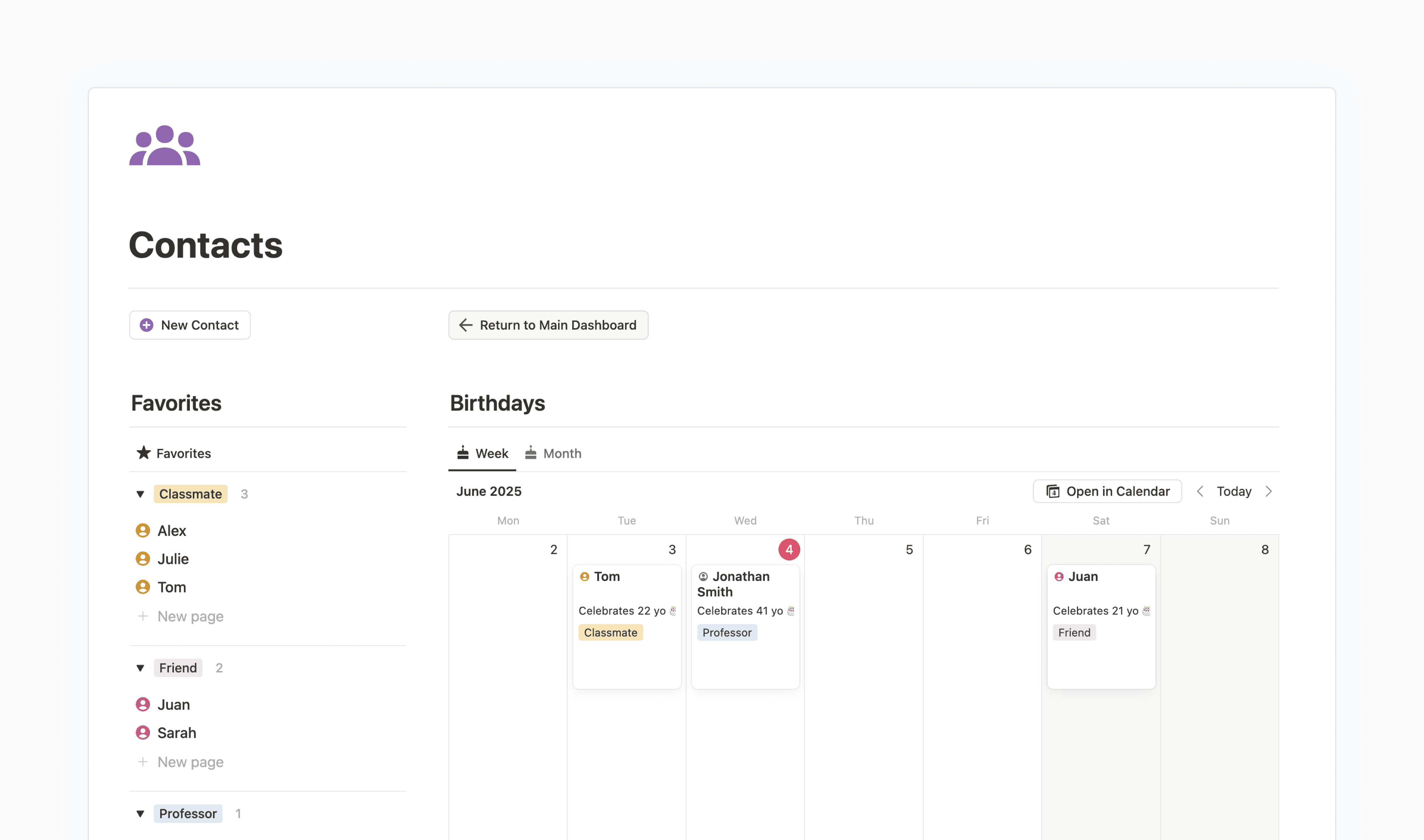
Task: Click Return to Main Dashboard
Action: (x=547, y=325)
